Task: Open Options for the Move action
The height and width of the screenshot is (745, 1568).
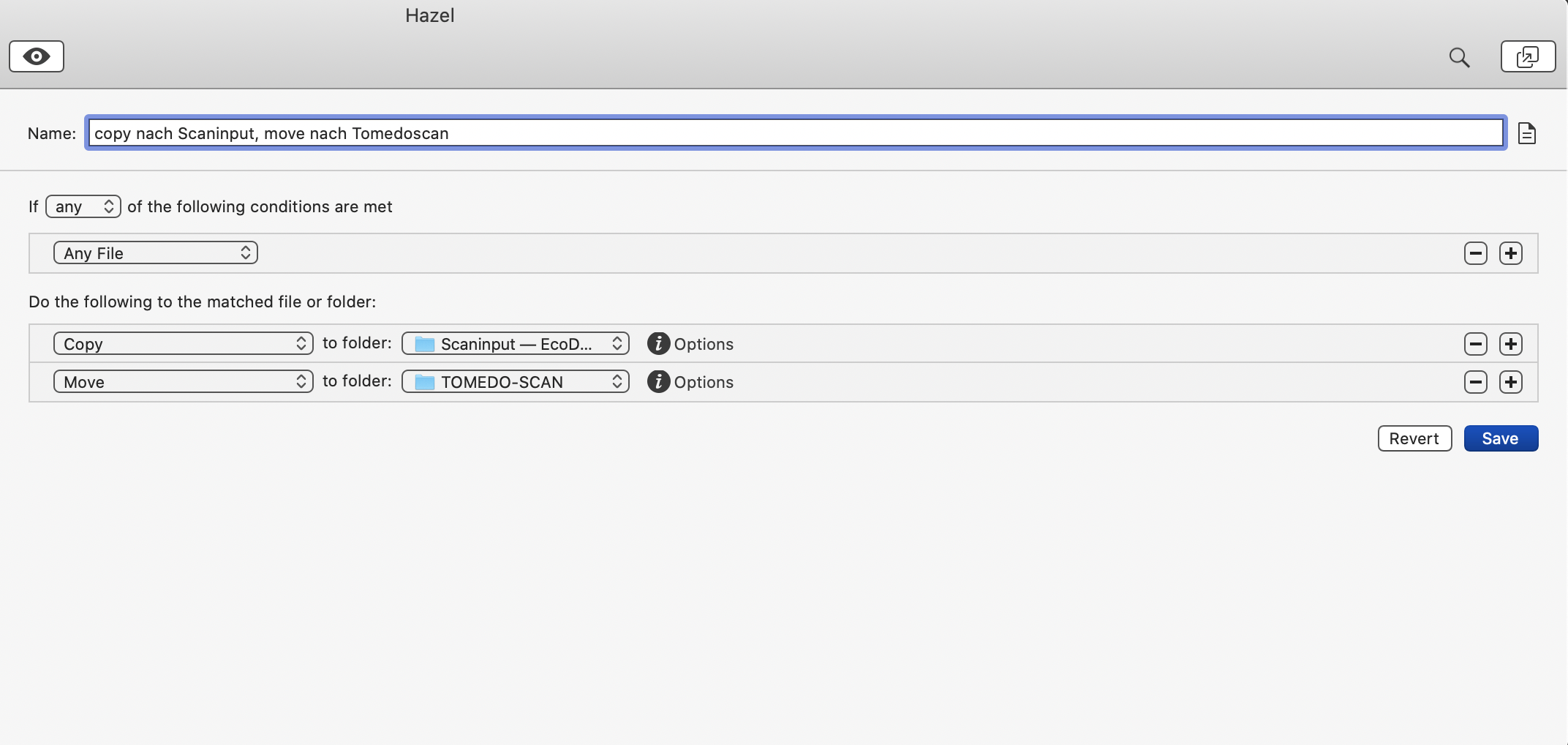Action: click(x=690, y=382)
